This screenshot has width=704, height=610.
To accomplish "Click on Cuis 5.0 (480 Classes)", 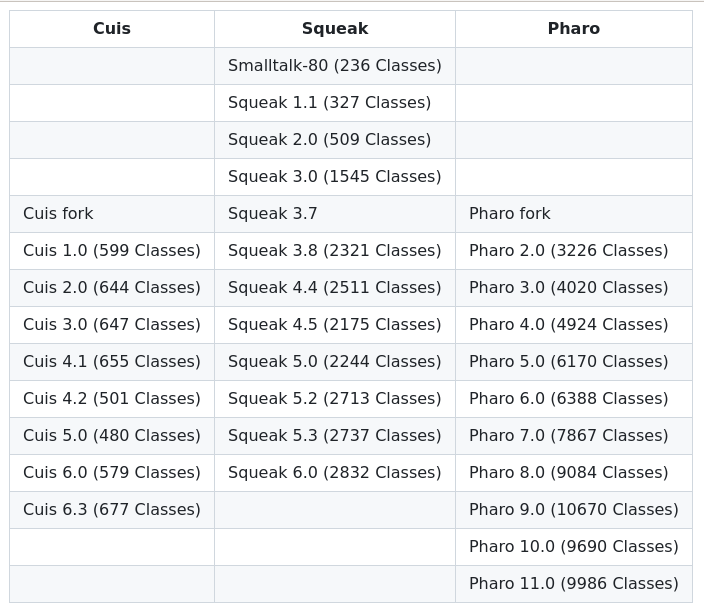I will pos(112,436).
